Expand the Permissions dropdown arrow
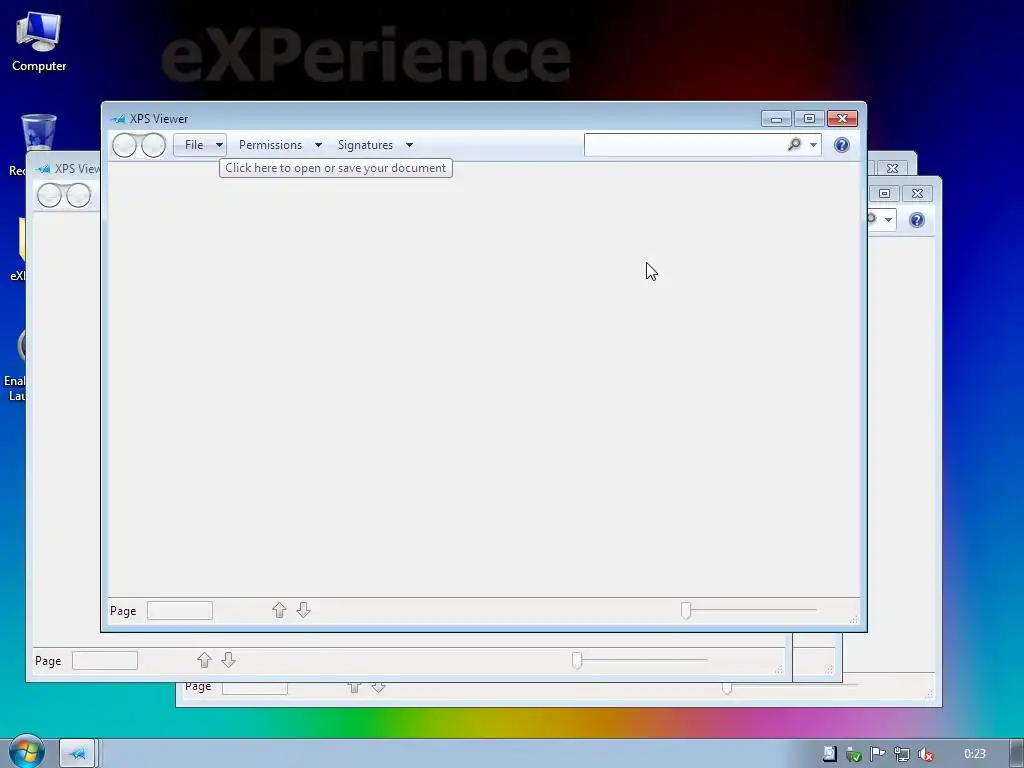The height and width of the screenshot is (768, 1024). click(x=318, y=145)
